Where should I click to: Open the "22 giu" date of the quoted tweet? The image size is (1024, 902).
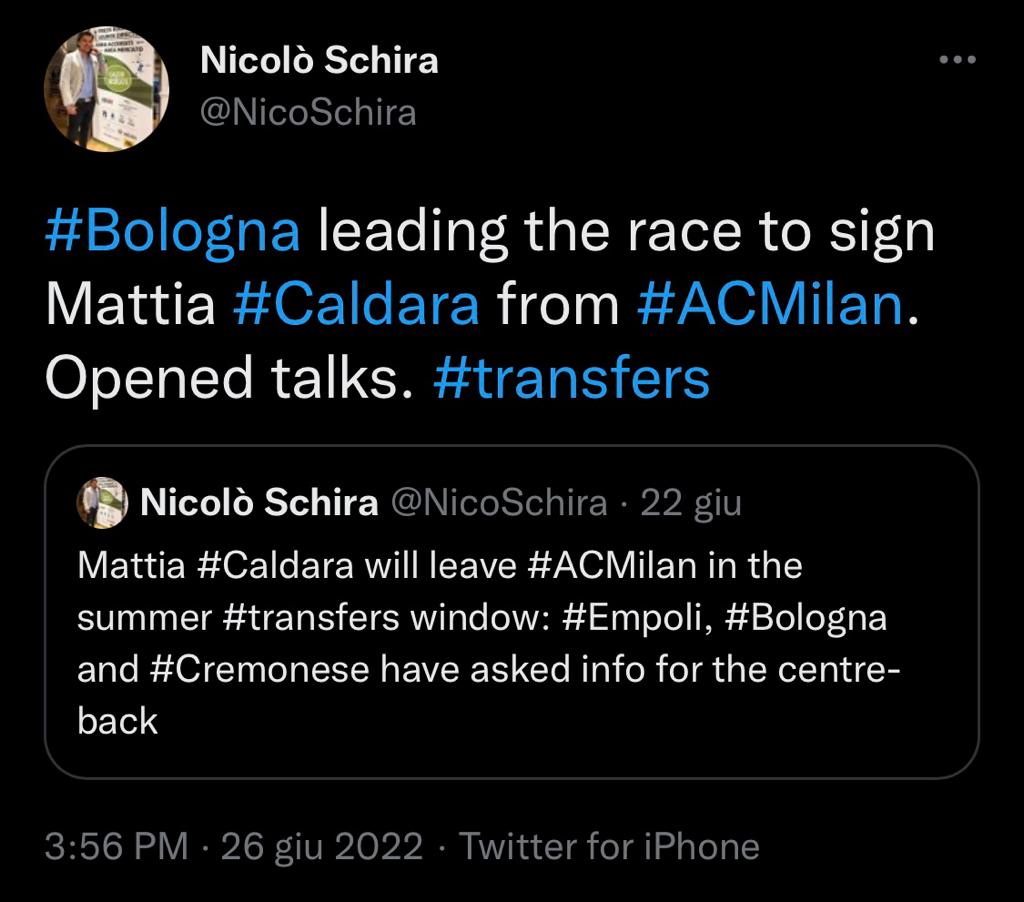pyautogui.click(x=691, y=503)
